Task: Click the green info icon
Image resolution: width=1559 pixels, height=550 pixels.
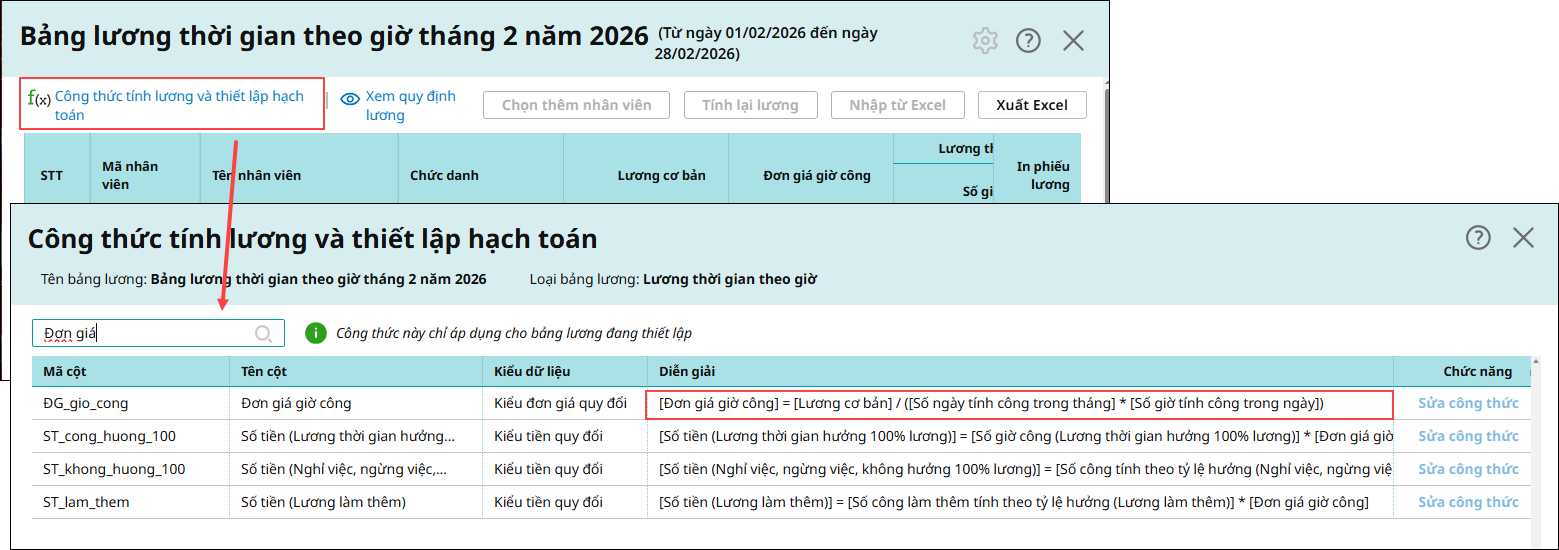Action: click(x=315, y=333)
